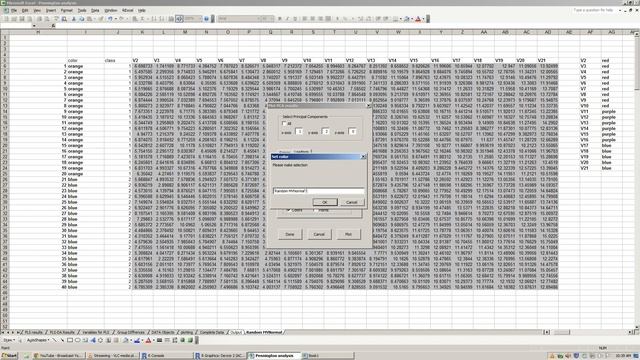This screenshot has width=640, height=360.
Task: Click the vertical scrollbar of the worksheet
Action: tap(637, 180)
